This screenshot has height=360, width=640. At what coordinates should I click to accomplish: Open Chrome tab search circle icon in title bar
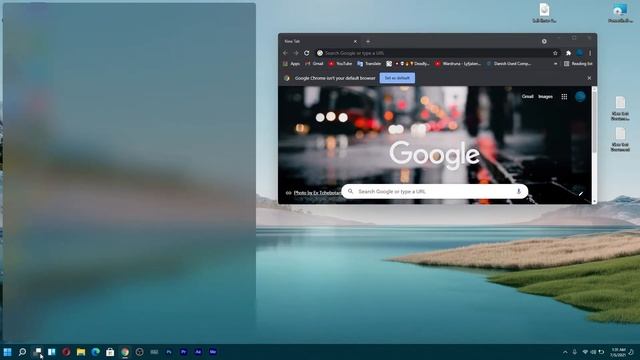(x=544, y=41)
